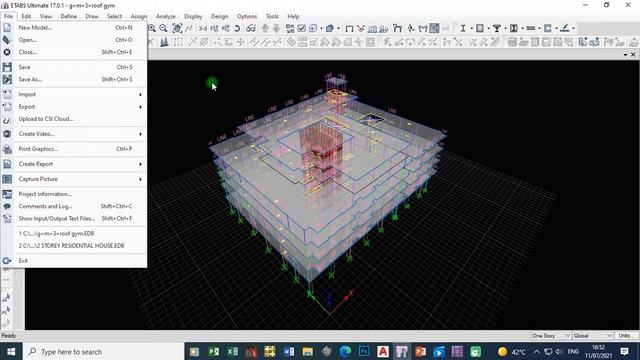
Task: Click Save As... in the File menu
Action: (x=74, y=79)
